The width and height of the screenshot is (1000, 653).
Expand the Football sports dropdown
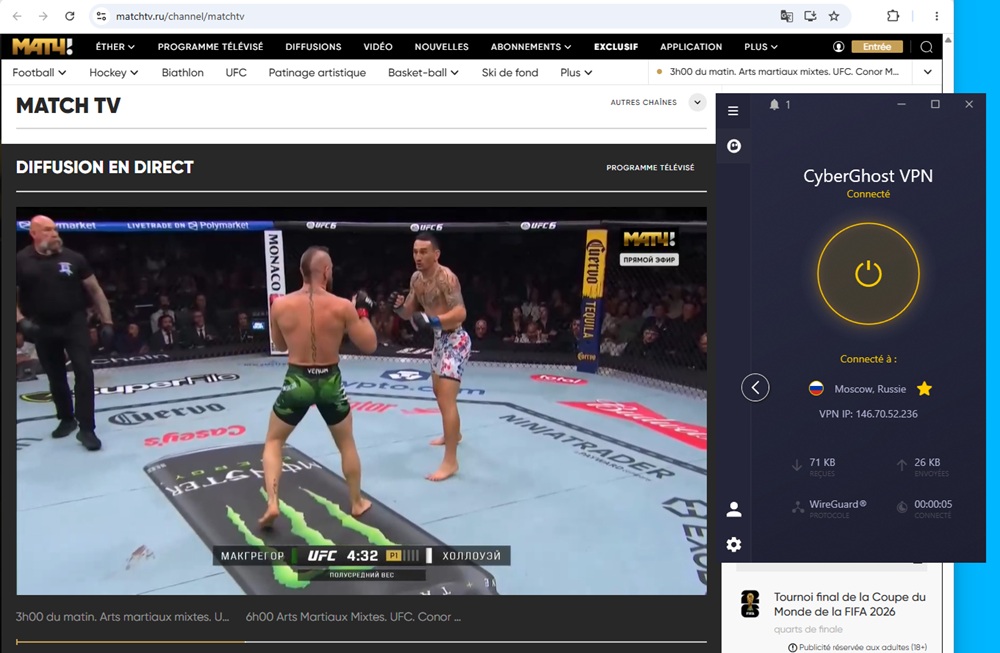pyautogui.click(x=39, y=73)
